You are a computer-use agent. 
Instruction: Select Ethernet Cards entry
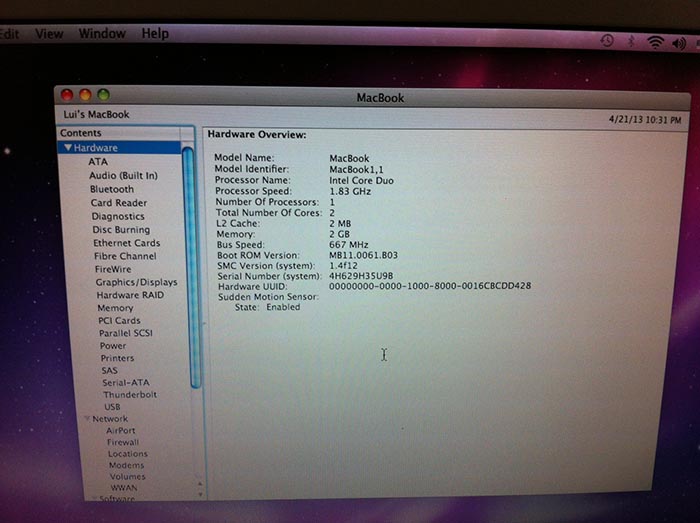point(126,243)
